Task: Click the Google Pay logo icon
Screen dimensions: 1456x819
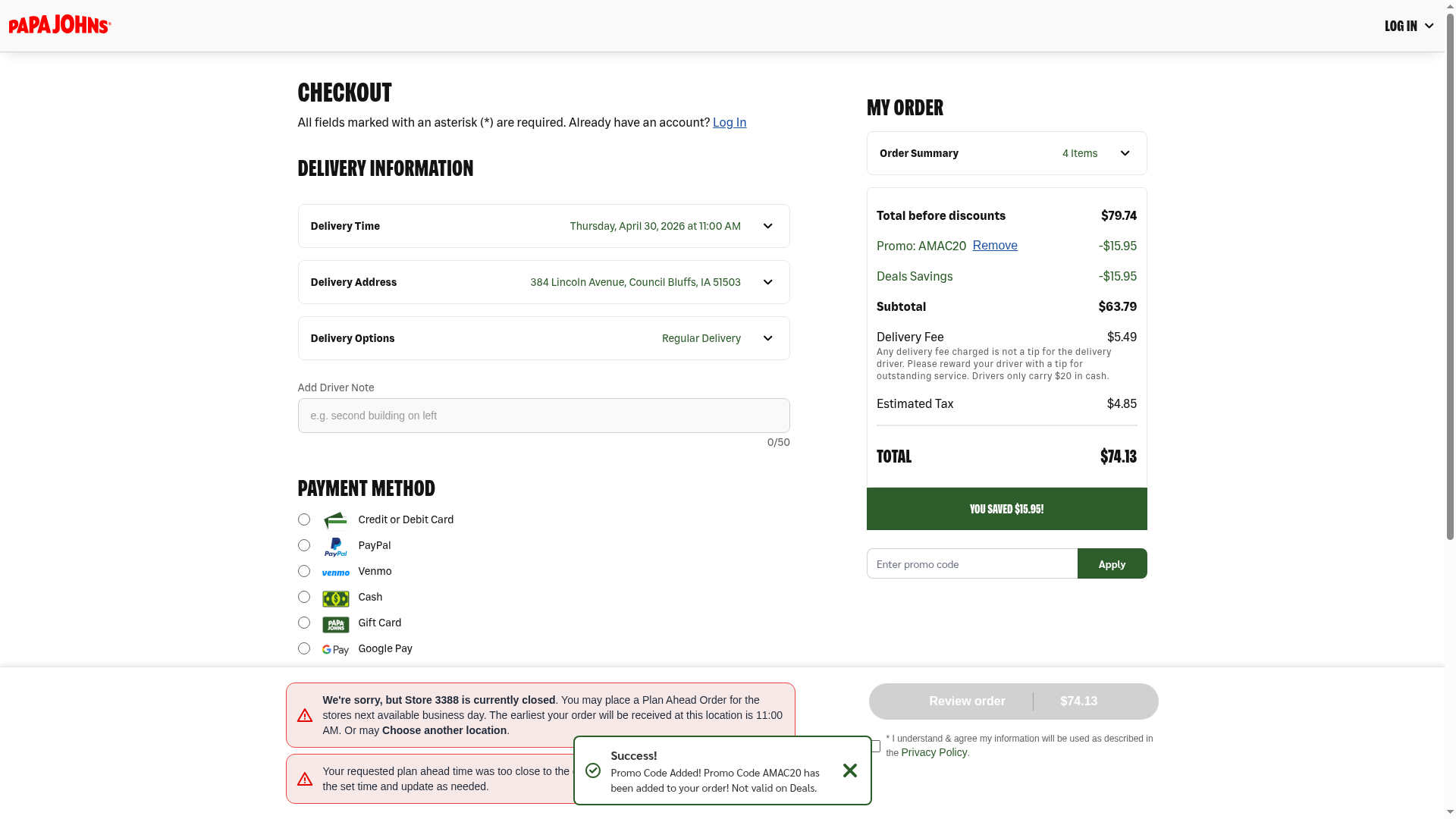Action: point(335,650)
